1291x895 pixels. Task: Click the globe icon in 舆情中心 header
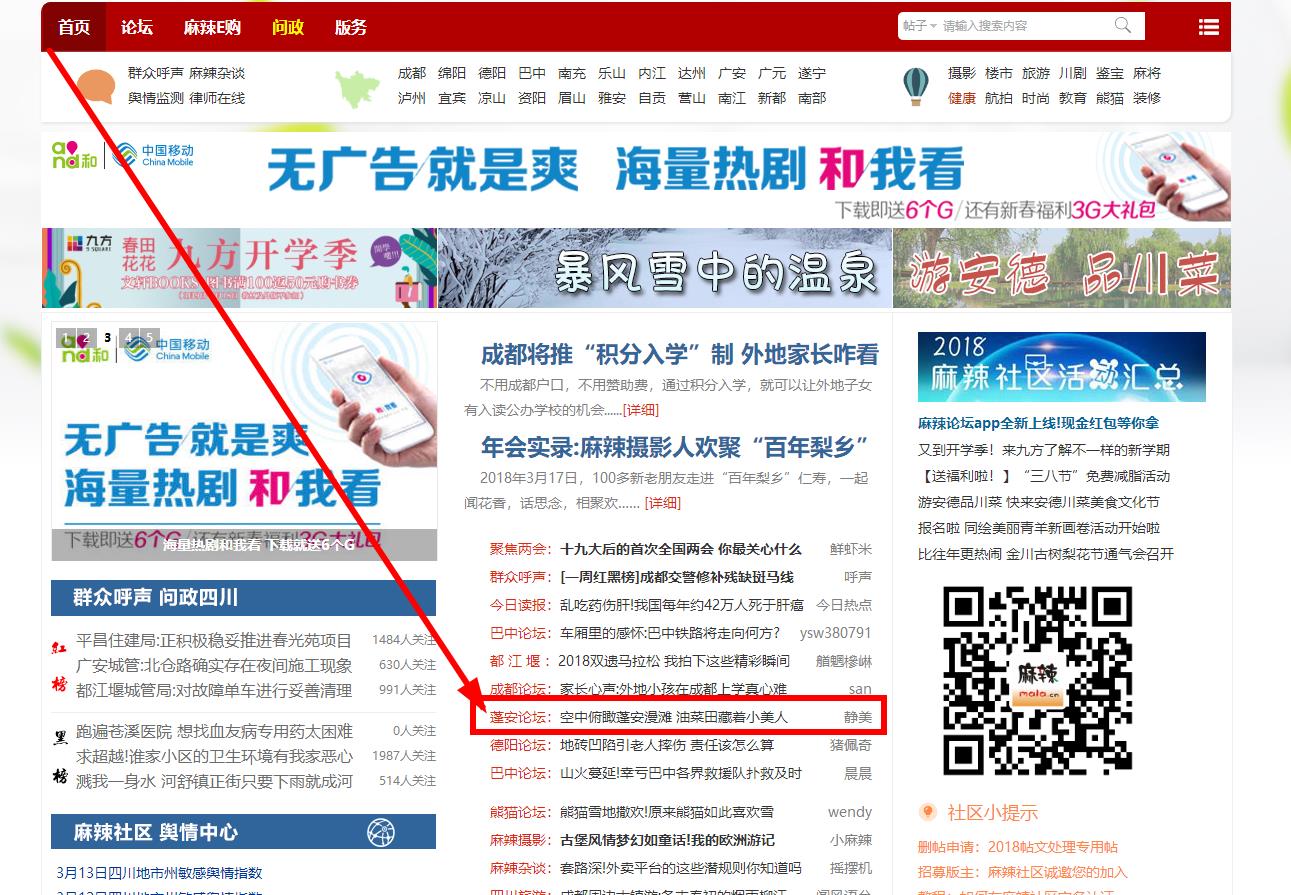[381, 831]
